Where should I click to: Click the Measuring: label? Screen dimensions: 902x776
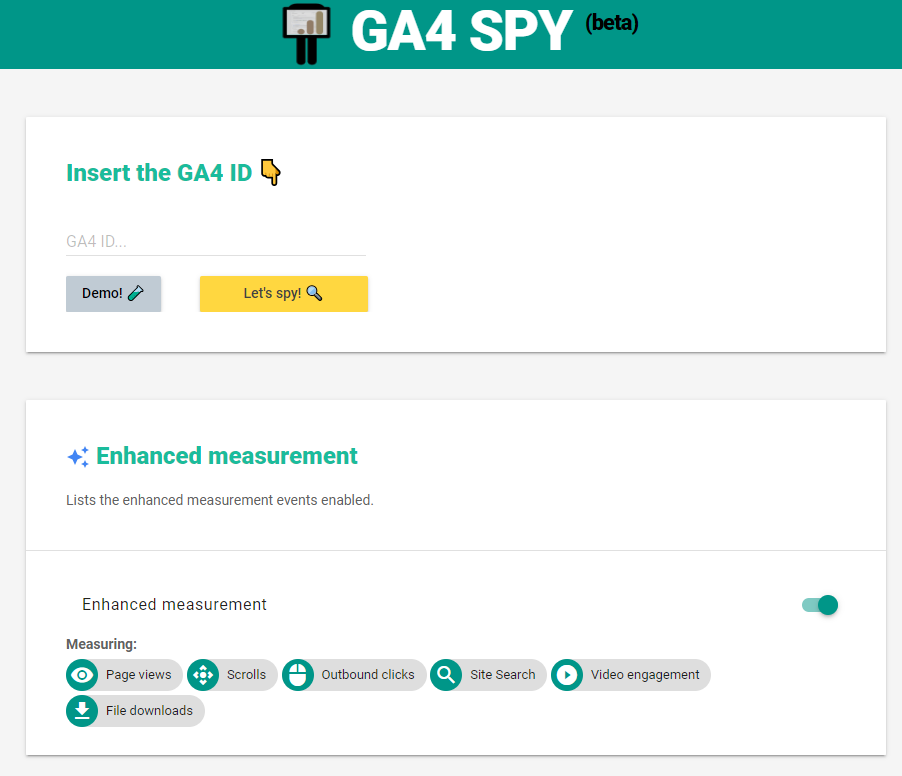pyautogui.click(x=101, y=644)
